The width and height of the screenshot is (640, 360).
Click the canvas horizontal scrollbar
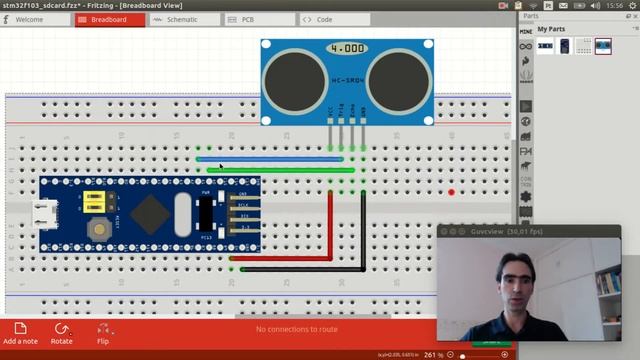(313, 316)
